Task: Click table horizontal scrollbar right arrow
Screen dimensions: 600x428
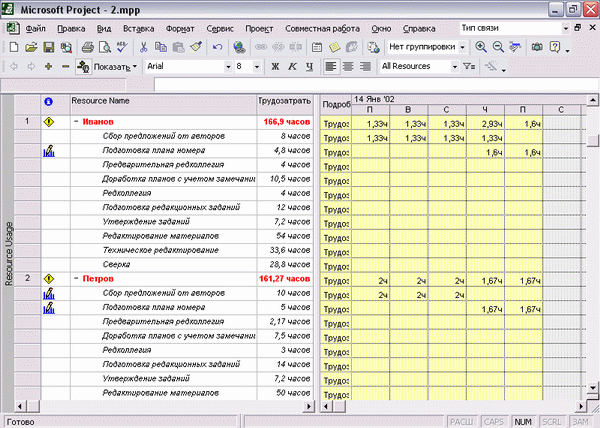Action: point(309,406)
